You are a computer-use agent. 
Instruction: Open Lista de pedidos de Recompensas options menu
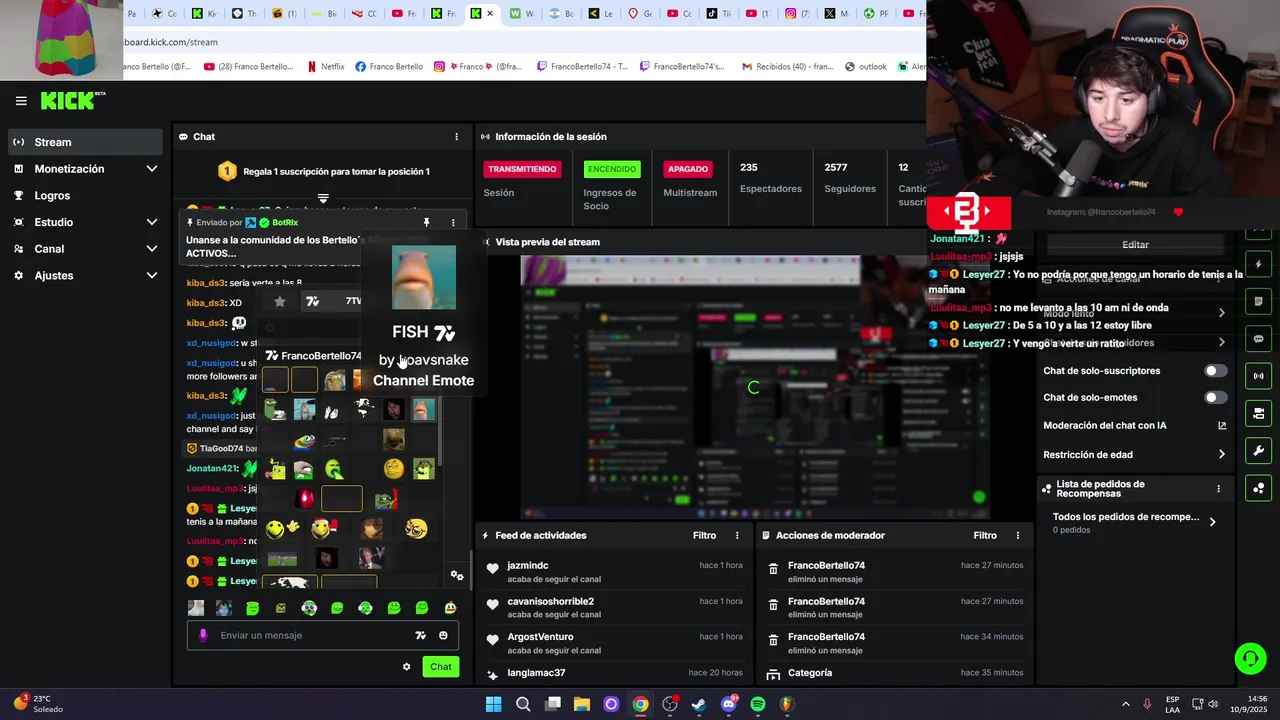1218,489
